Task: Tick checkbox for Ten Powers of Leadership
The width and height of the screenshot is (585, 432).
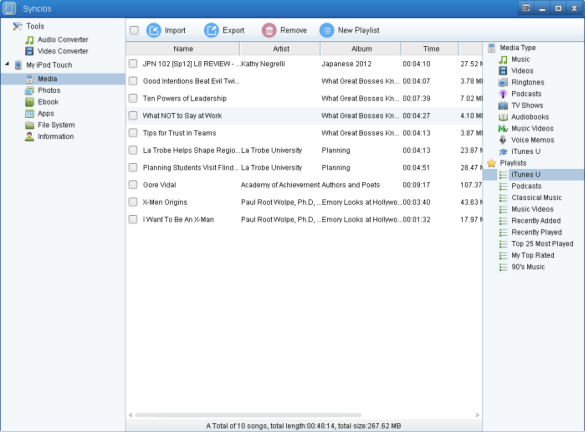Action: (x=133, y=98)
